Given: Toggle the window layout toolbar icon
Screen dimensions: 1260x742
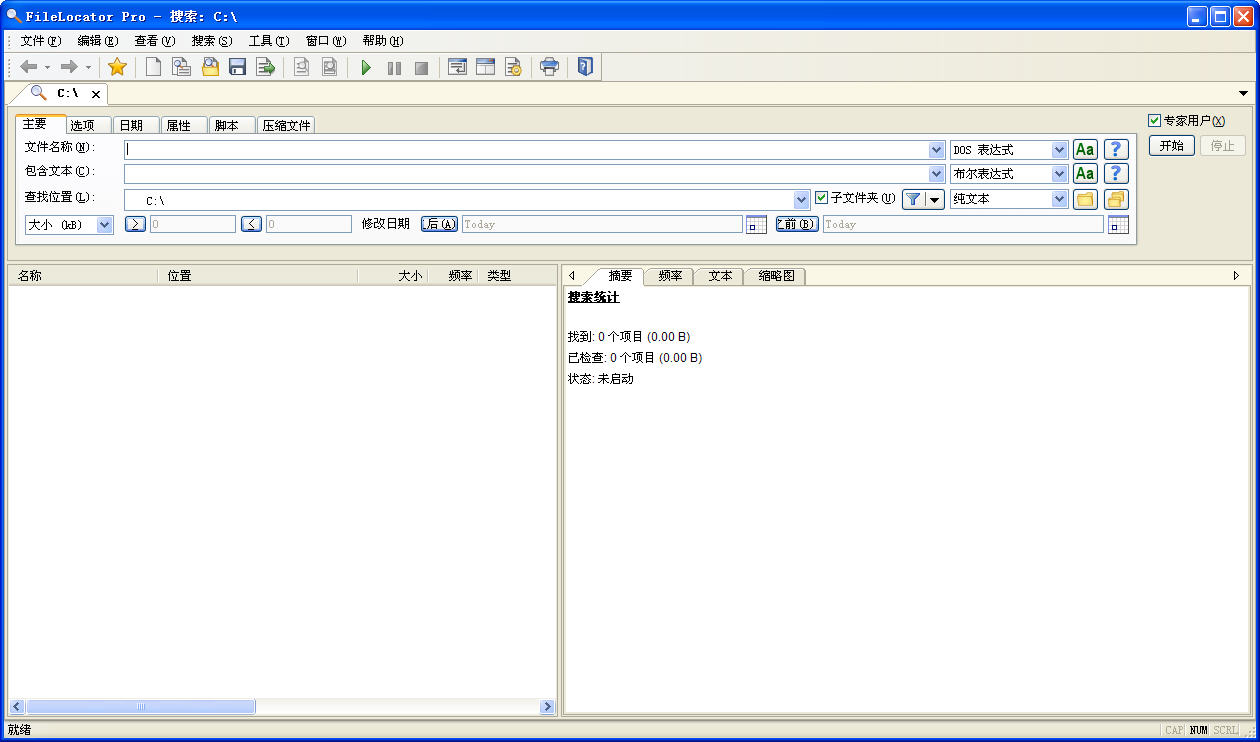Looking at the screenshot, I should [x=485, y=67].
